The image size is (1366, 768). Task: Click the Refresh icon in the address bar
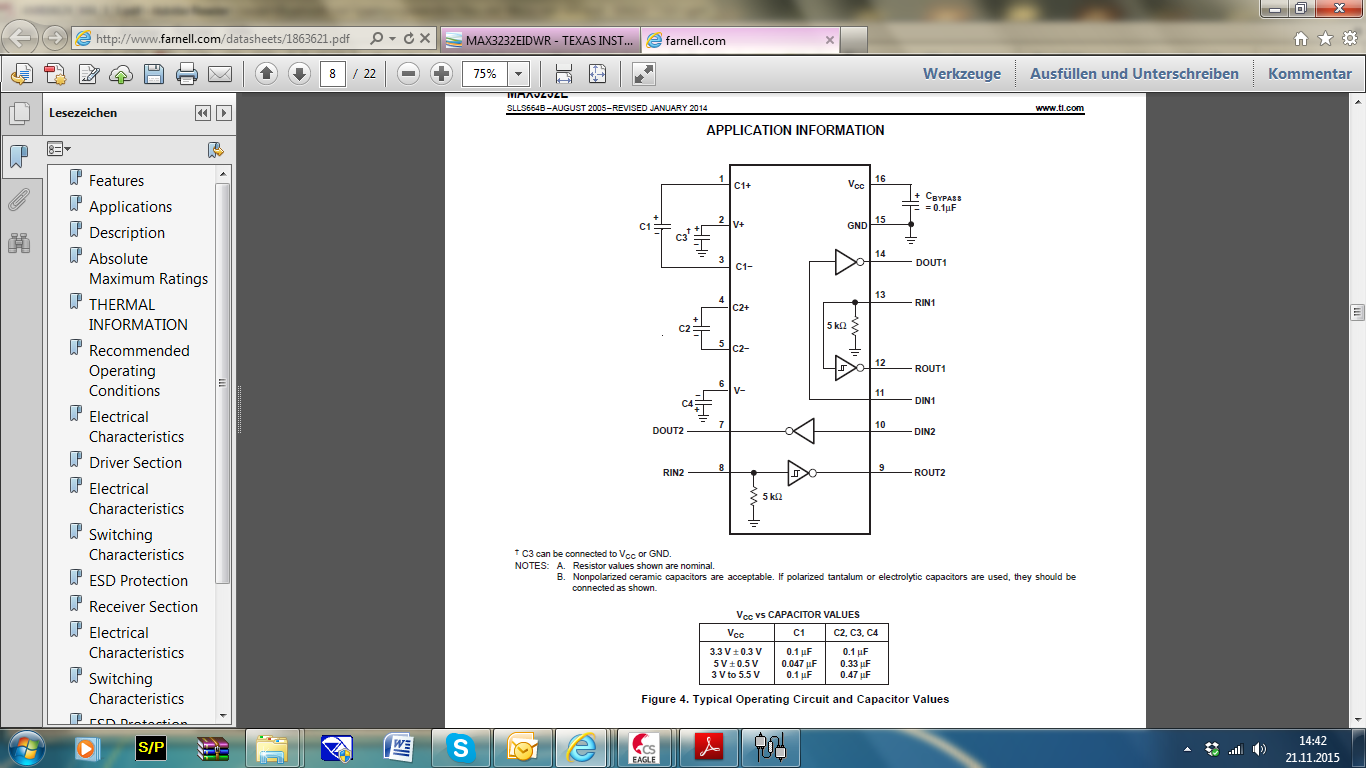click(409, 39)
